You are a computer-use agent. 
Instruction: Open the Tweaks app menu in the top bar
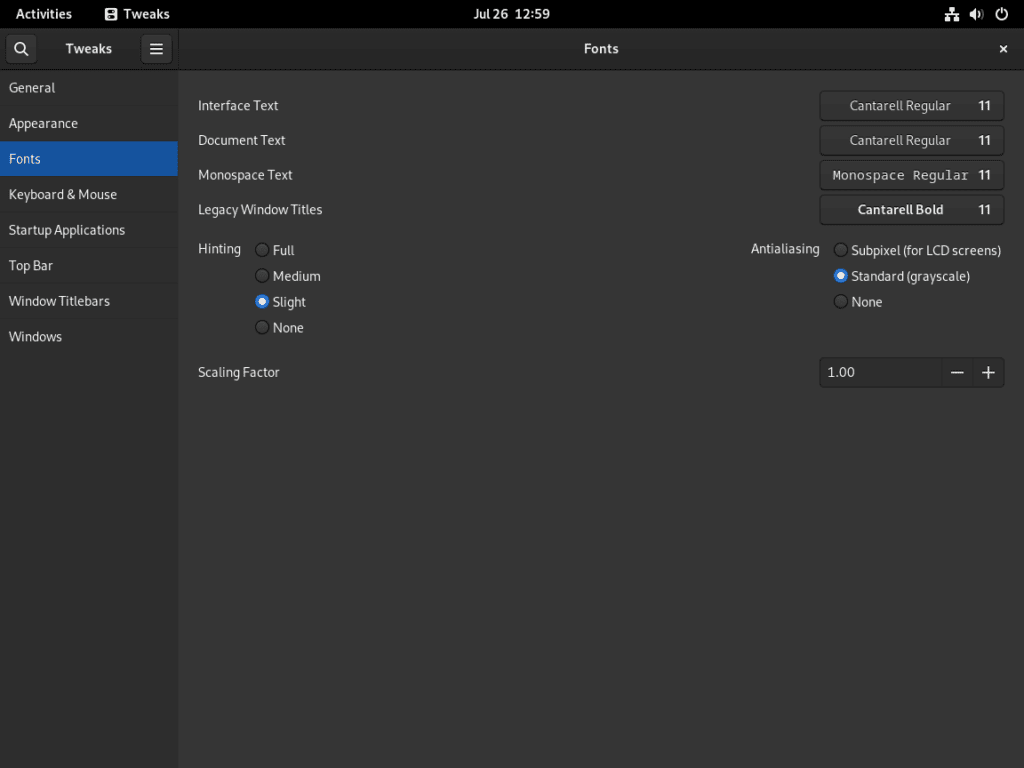(136, 14)
